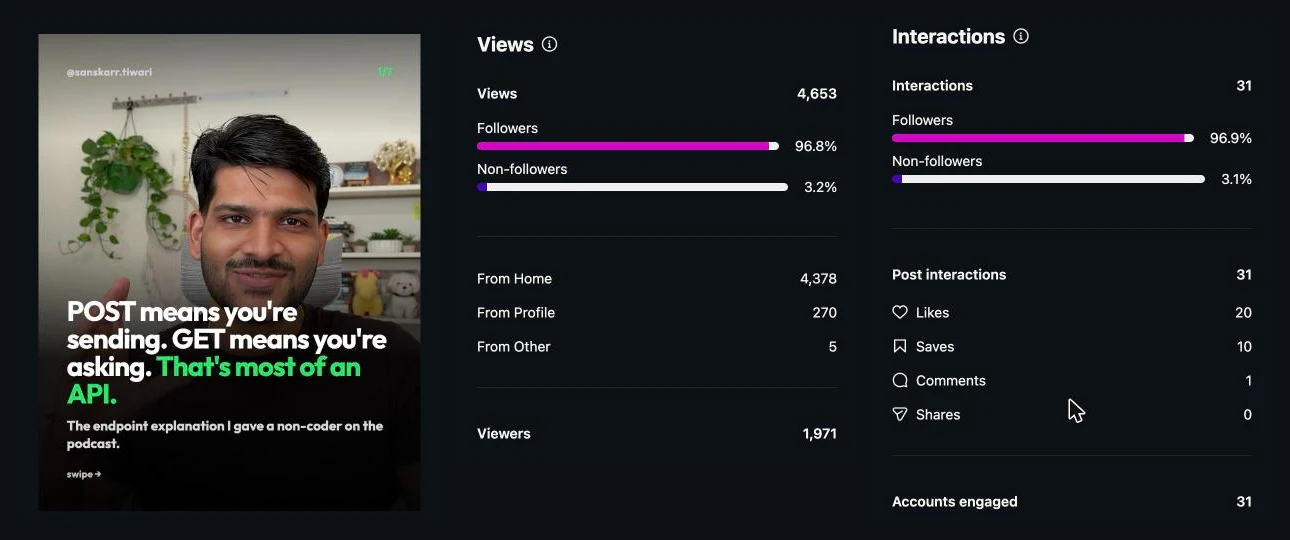
Task: Click the info icon beside Views heading
Action: pos(549,44)
